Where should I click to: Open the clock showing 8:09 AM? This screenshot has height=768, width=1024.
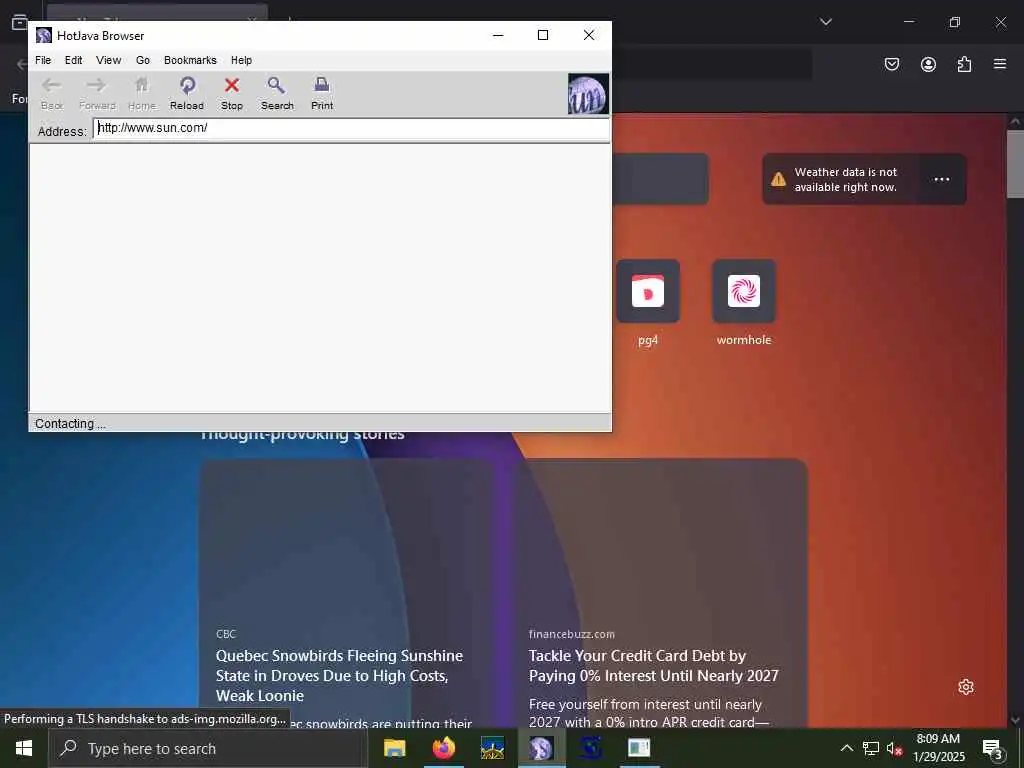coord(938,748)
